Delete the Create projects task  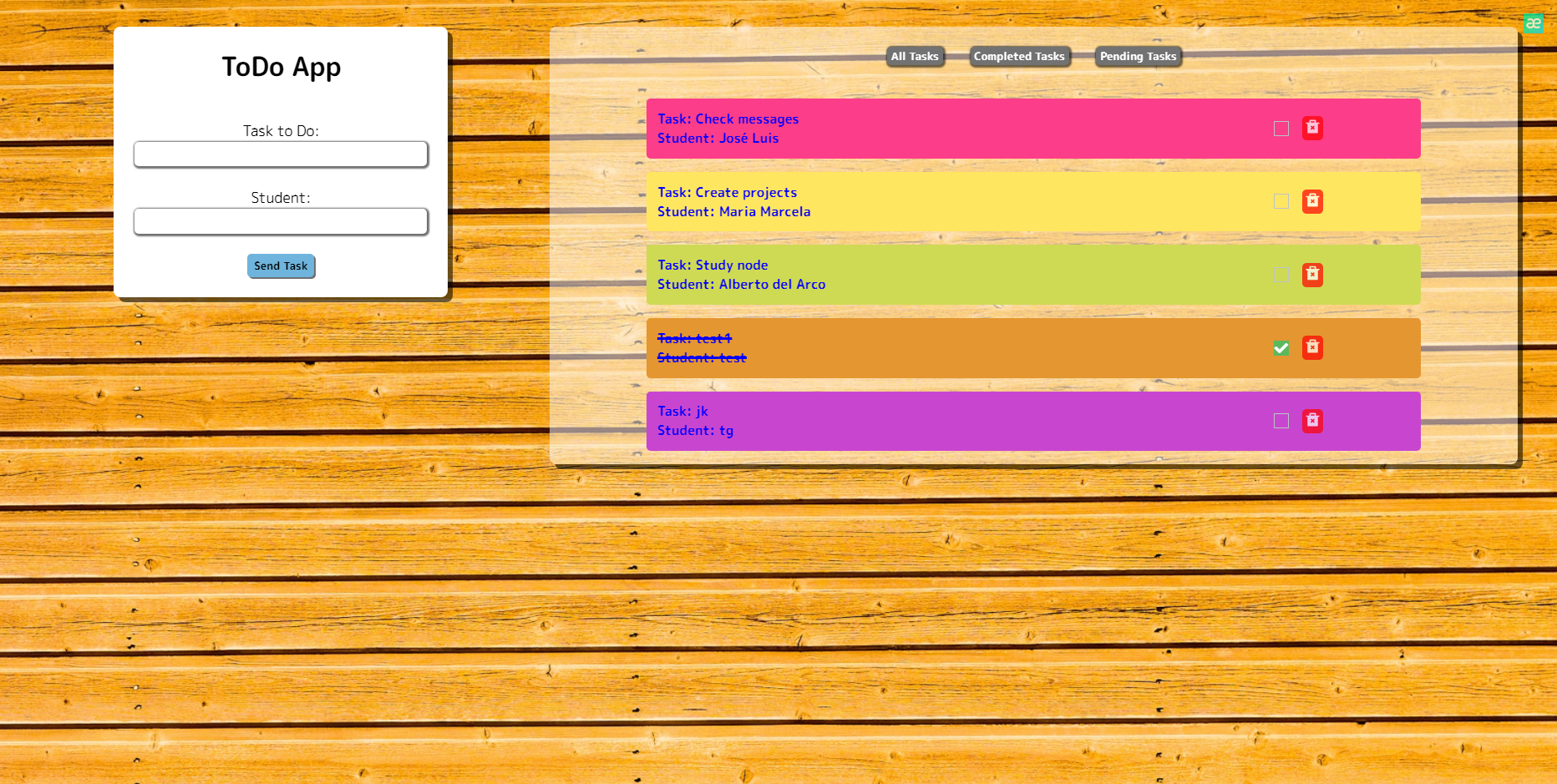[1312, 201]
